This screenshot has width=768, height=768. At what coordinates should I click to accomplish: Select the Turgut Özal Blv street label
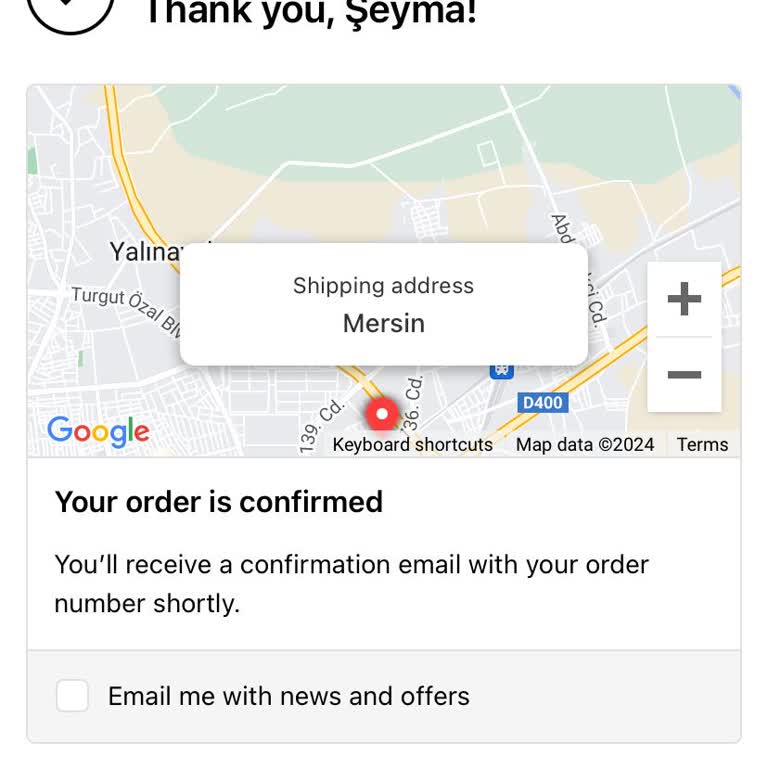(118, 304)
